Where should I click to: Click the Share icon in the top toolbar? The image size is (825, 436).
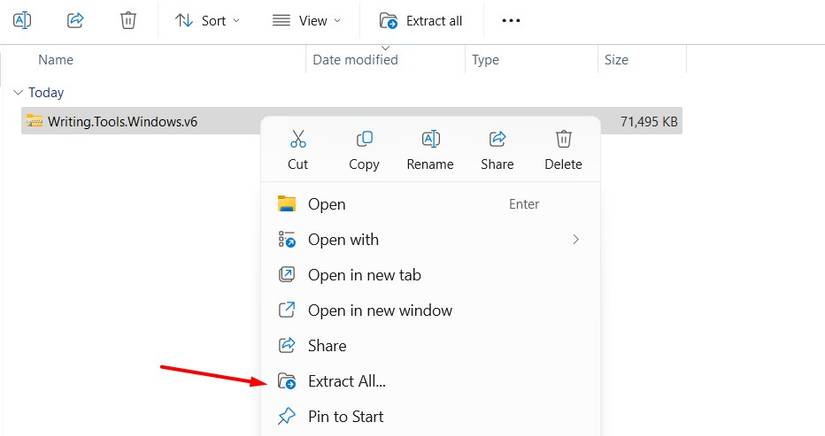point(75,21)
